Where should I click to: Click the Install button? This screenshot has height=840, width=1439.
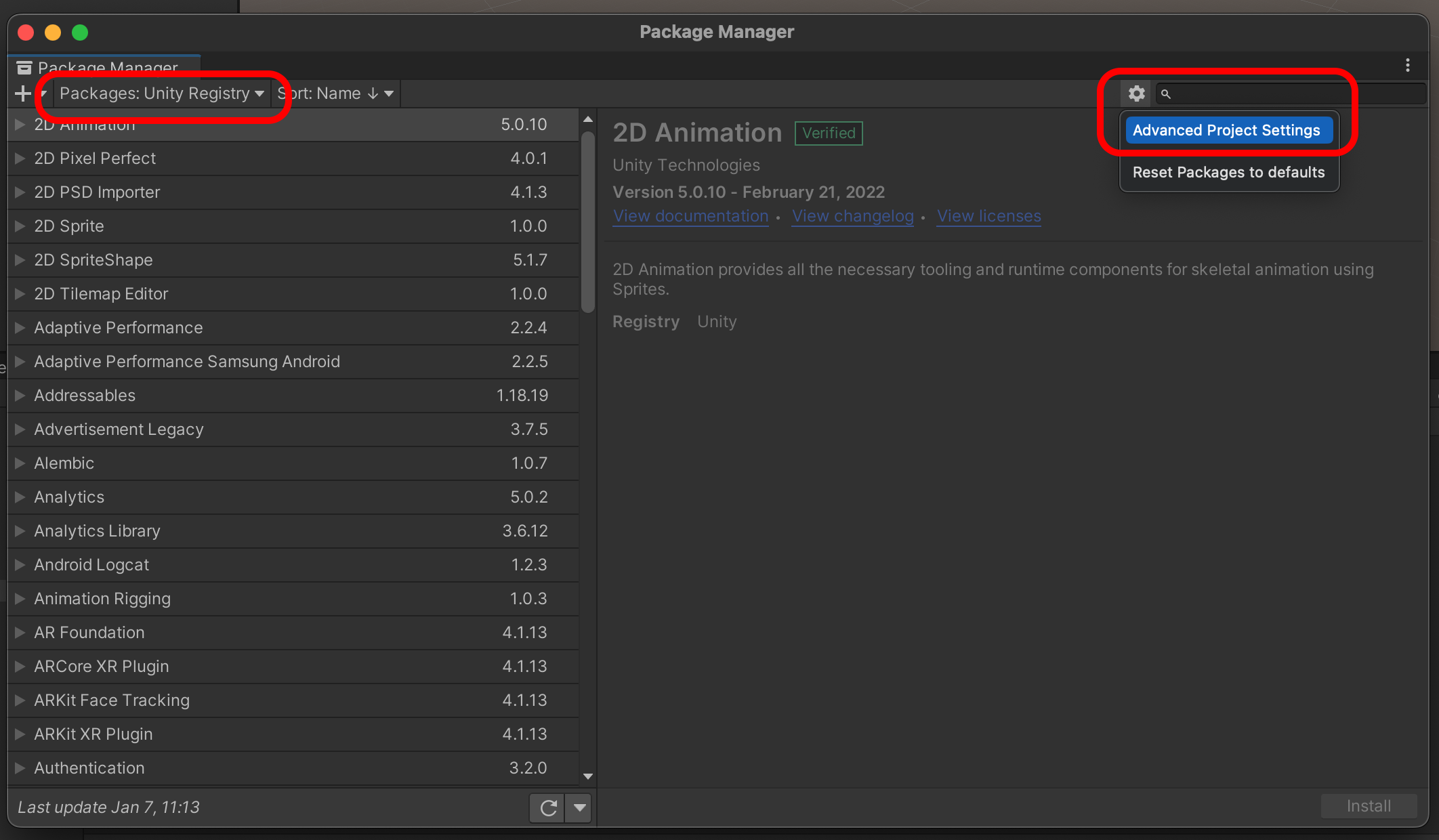(1369, 806)
